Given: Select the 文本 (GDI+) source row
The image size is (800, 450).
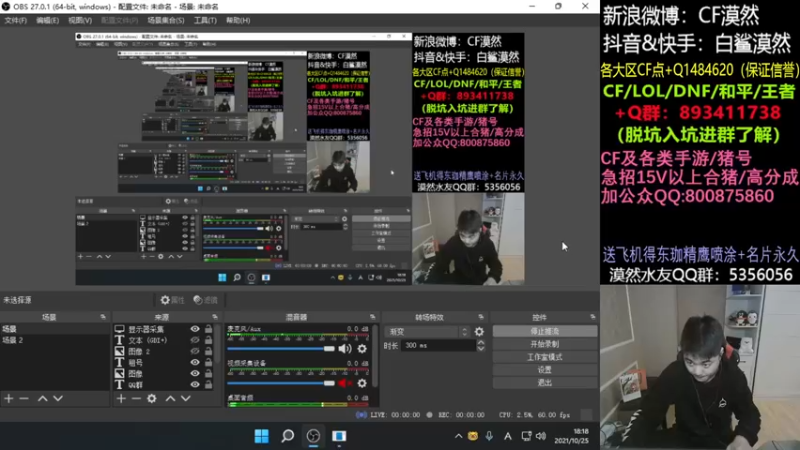Looking at the screenshot, I should (164, 340).
